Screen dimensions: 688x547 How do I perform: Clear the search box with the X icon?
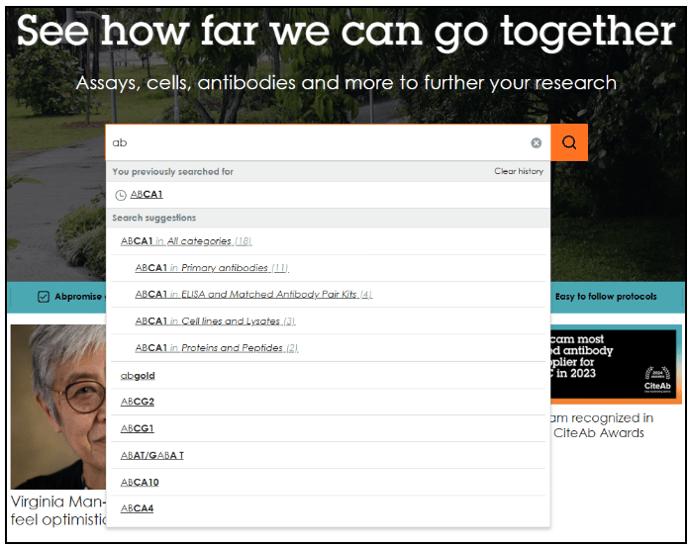[x=536, y=143]
